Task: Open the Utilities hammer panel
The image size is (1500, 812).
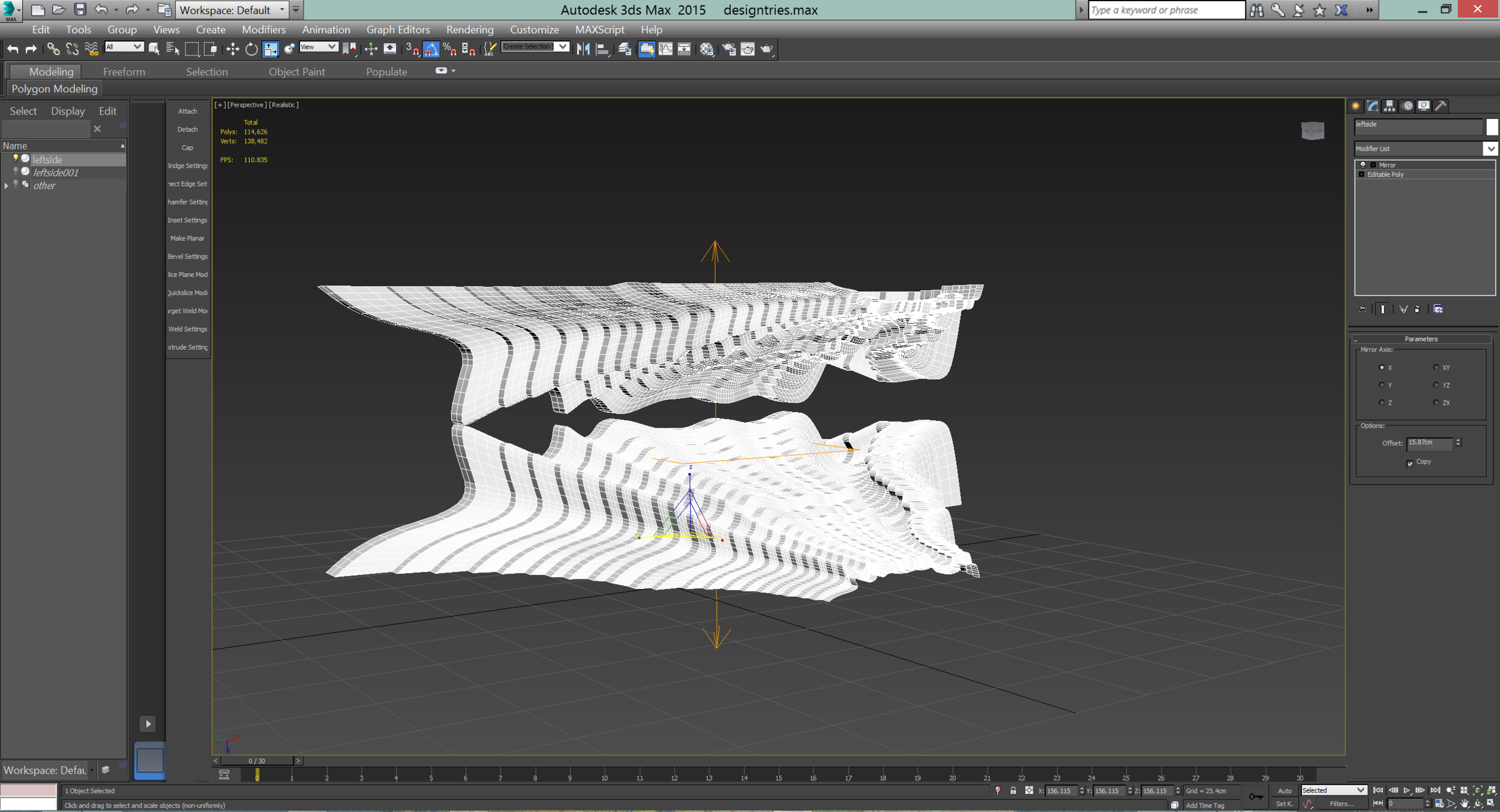Action: click(1441, 106)
